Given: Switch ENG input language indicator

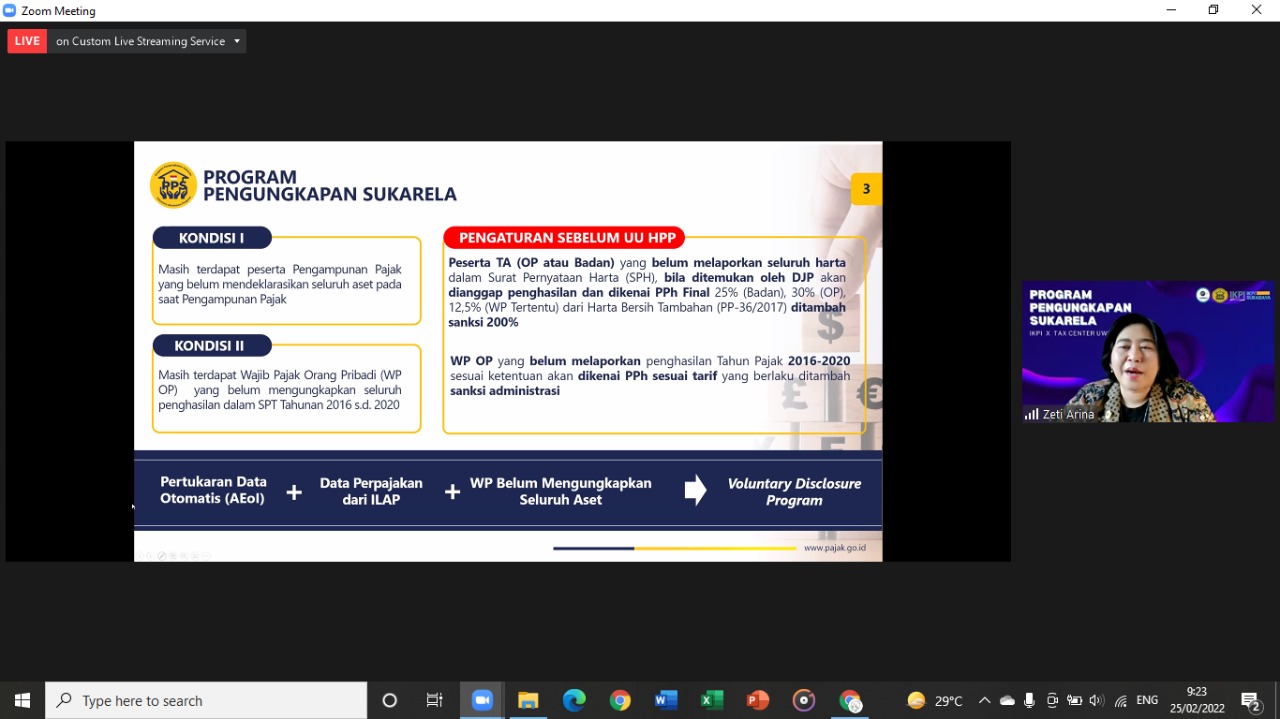Looking at the screenshot, I should [x=1147, y=700].
